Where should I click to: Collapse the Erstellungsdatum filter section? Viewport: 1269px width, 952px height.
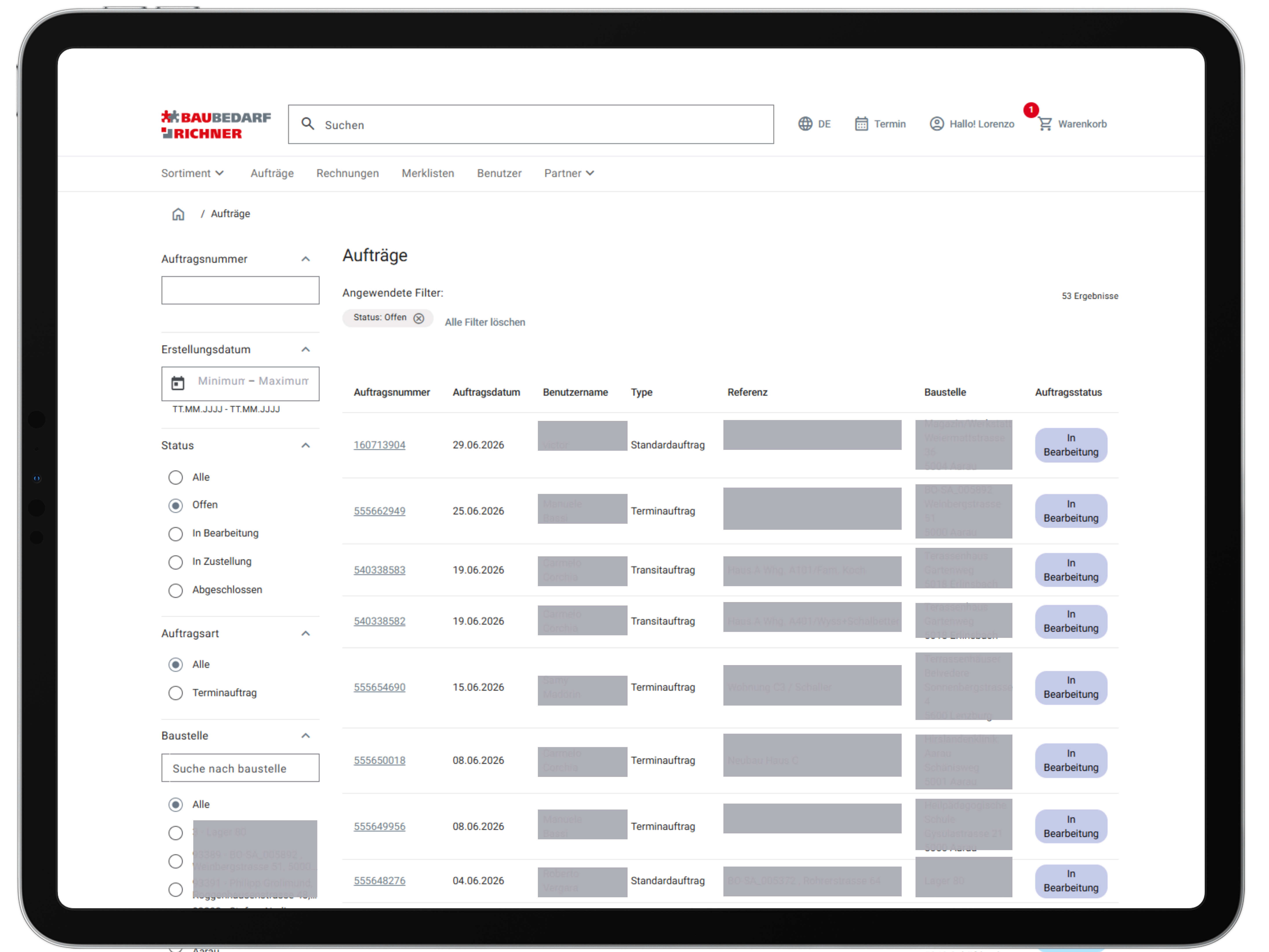(306, 349)
